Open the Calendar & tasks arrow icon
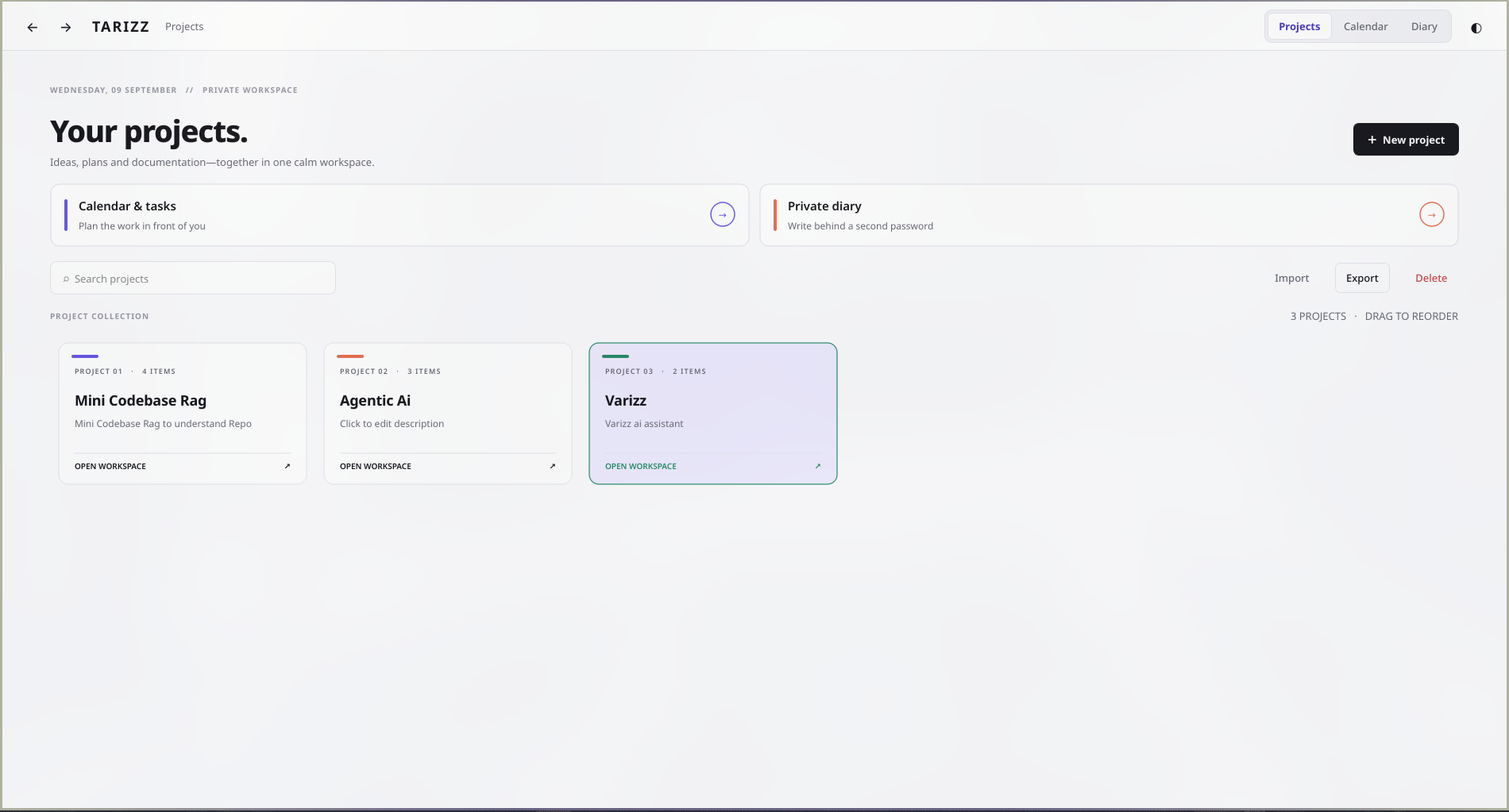 (x=723, y=214)
